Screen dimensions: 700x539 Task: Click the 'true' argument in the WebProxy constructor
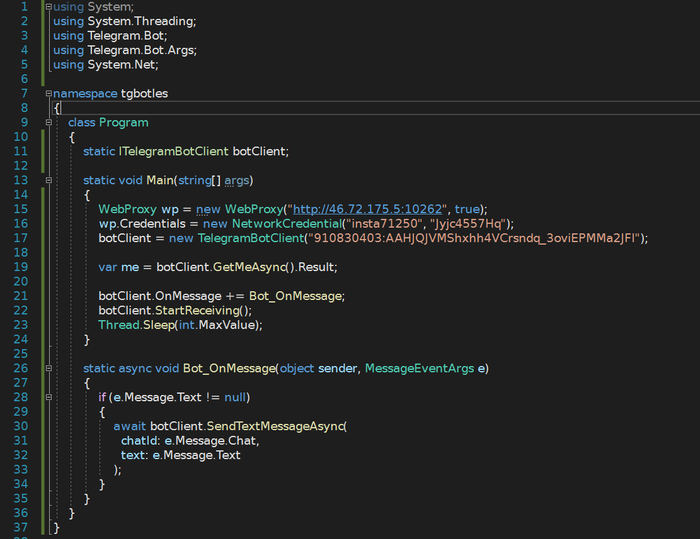(x=467, y=209)
